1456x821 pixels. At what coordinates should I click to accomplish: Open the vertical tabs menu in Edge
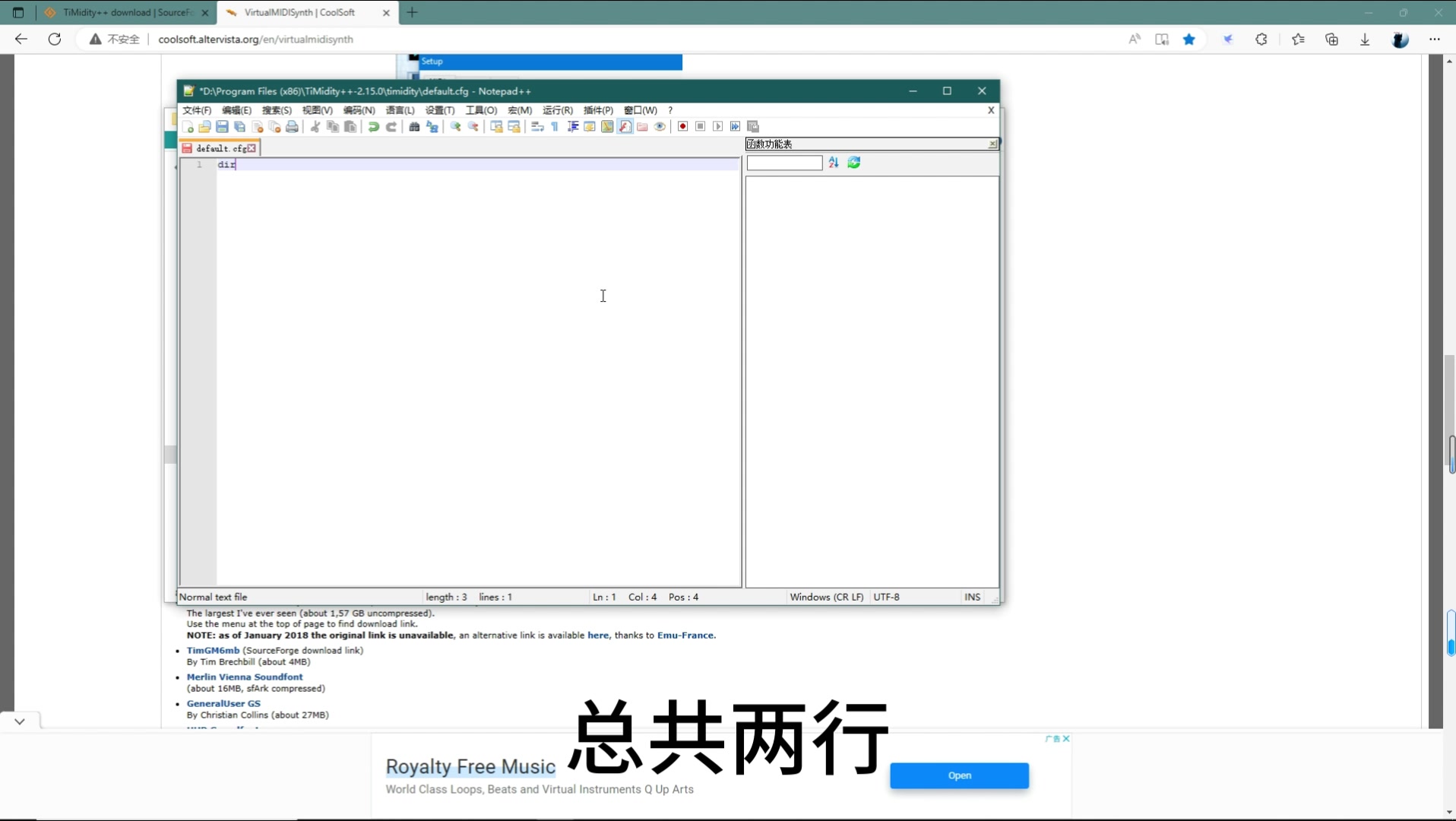coord(18,12)
